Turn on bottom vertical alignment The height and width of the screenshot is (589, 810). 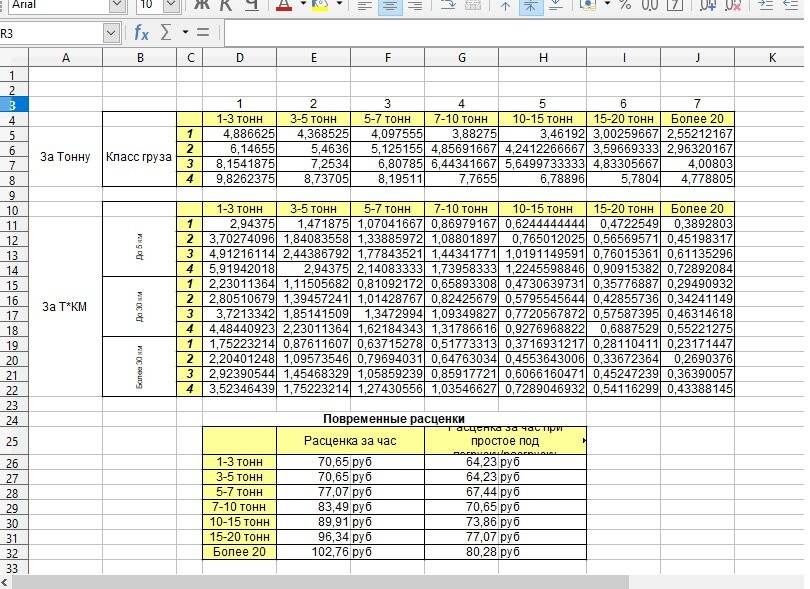click(555, 5)
